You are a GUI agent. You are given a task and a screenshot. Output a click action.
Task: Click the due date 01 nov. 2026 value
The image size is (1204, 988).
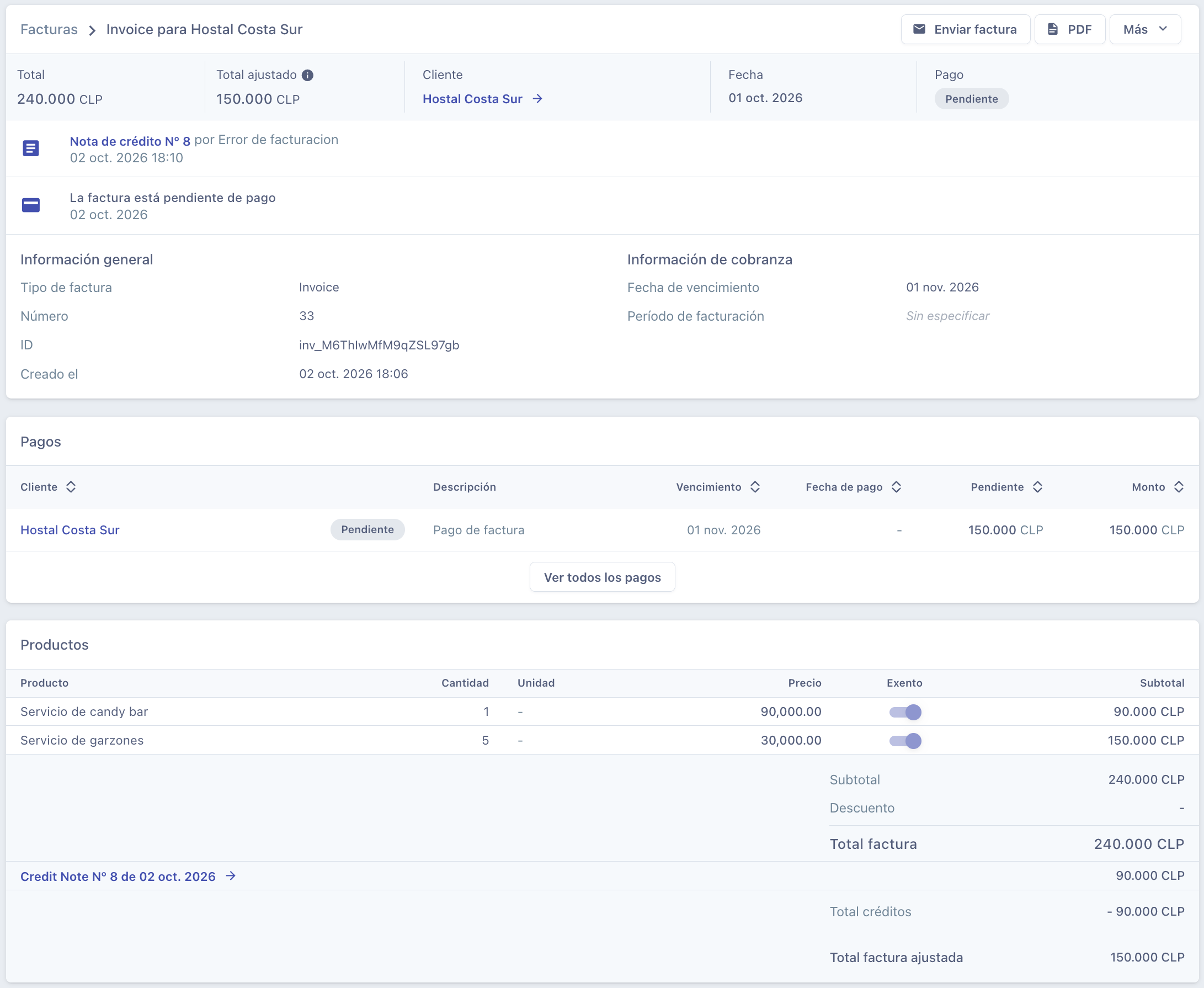pos(942,287)
